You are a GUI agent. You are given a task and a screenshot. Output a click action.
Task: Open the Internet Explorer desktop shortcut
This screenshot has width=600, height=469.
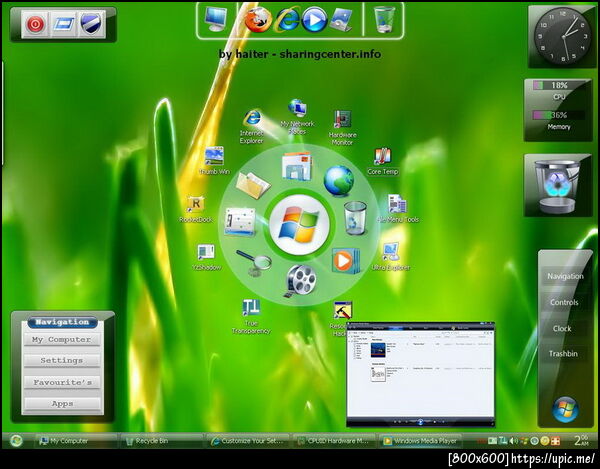click(252, 127)
